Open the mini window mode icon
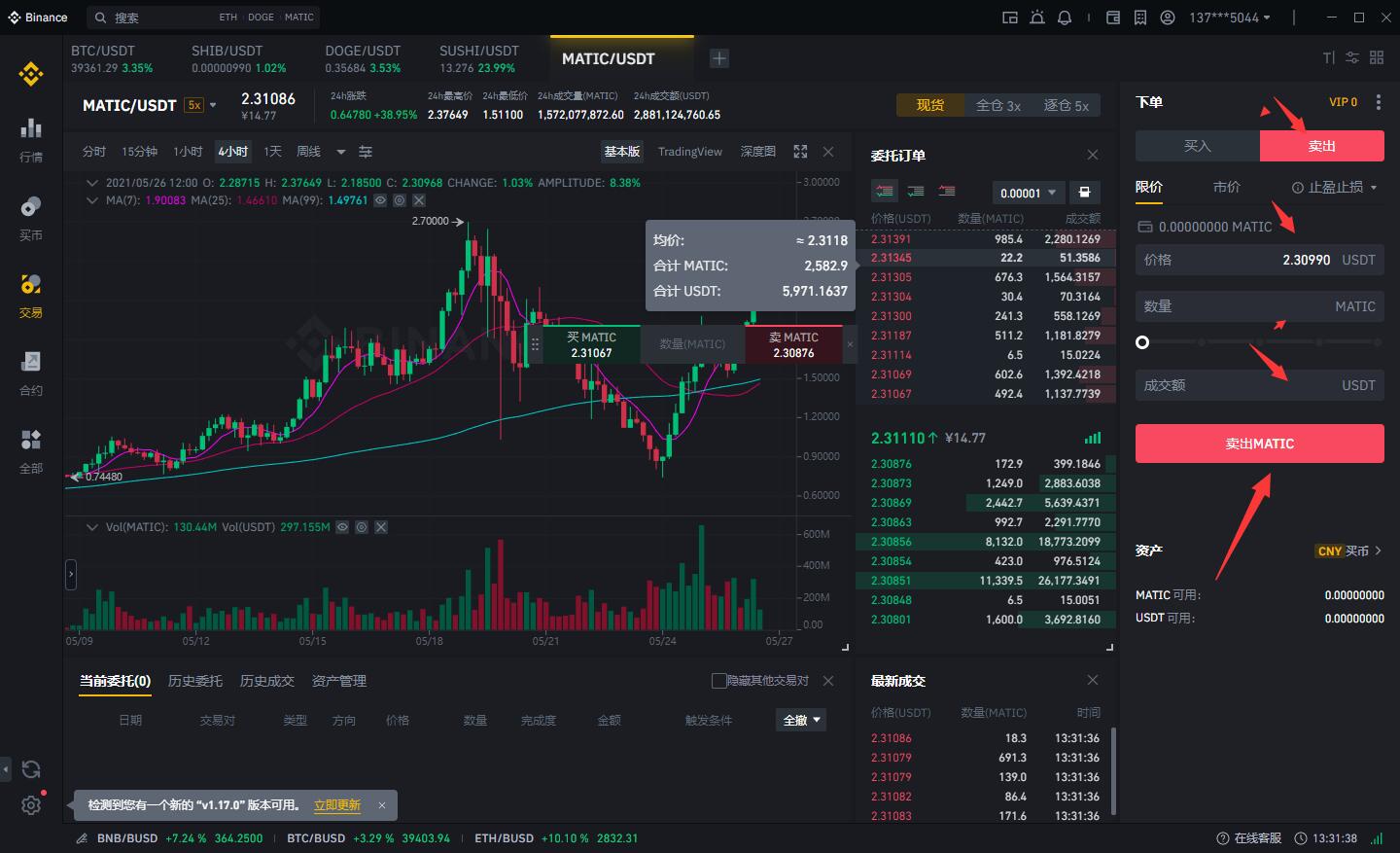1400x853 pixels. click(x=1010, y=18)
